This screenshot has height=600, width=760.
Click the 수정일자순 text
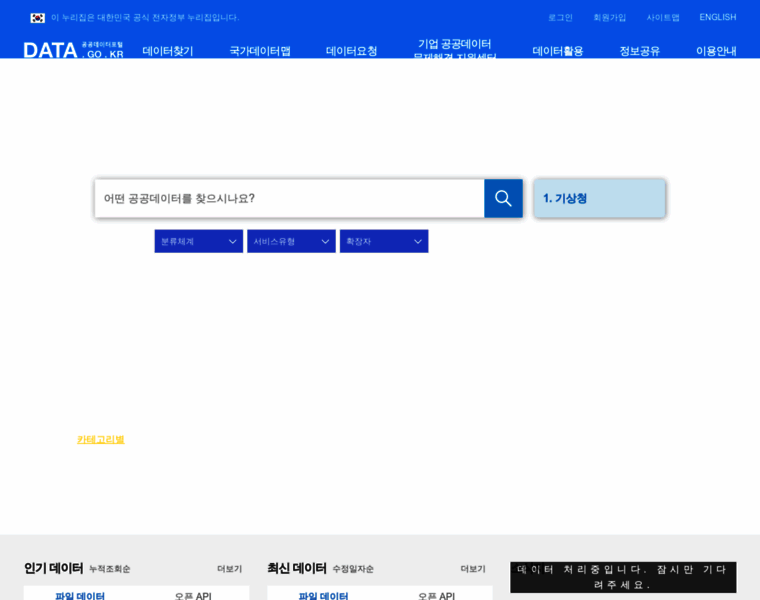[x=353, y=569]
